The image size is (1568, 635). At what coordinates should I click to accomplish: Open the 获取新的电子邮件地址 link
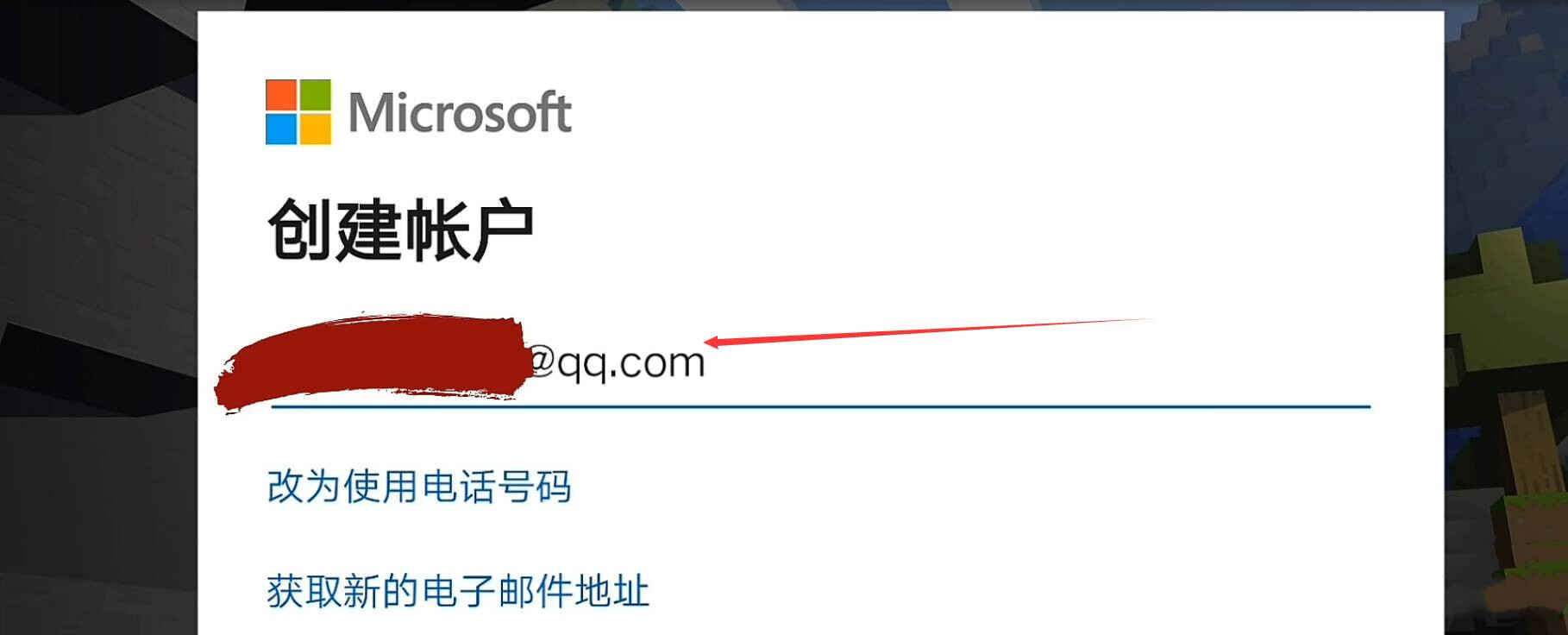(458, 591)
